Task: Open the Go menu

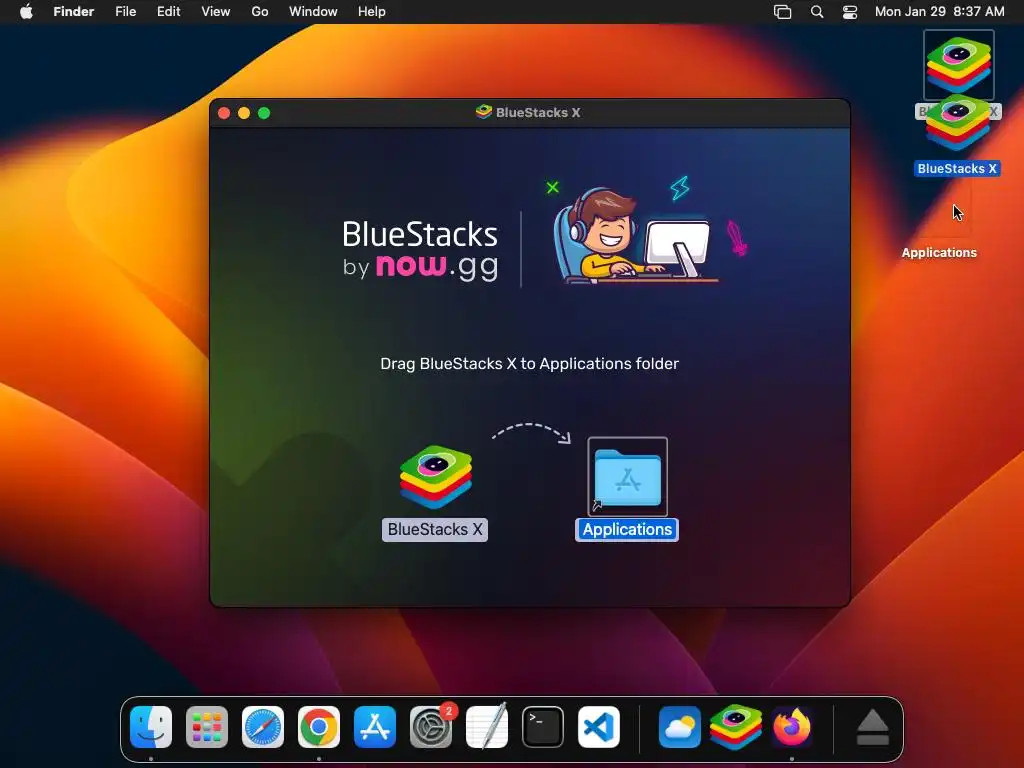Action: (x=260, y=11)
